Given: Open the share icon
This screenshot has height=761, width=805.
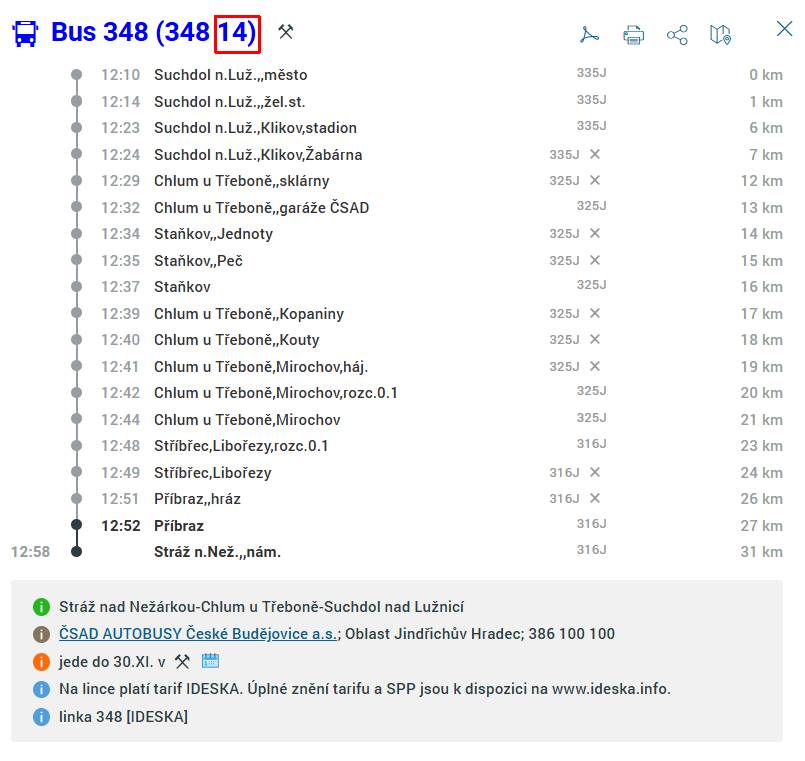Looking at the screenshot, I should (677, 35).
